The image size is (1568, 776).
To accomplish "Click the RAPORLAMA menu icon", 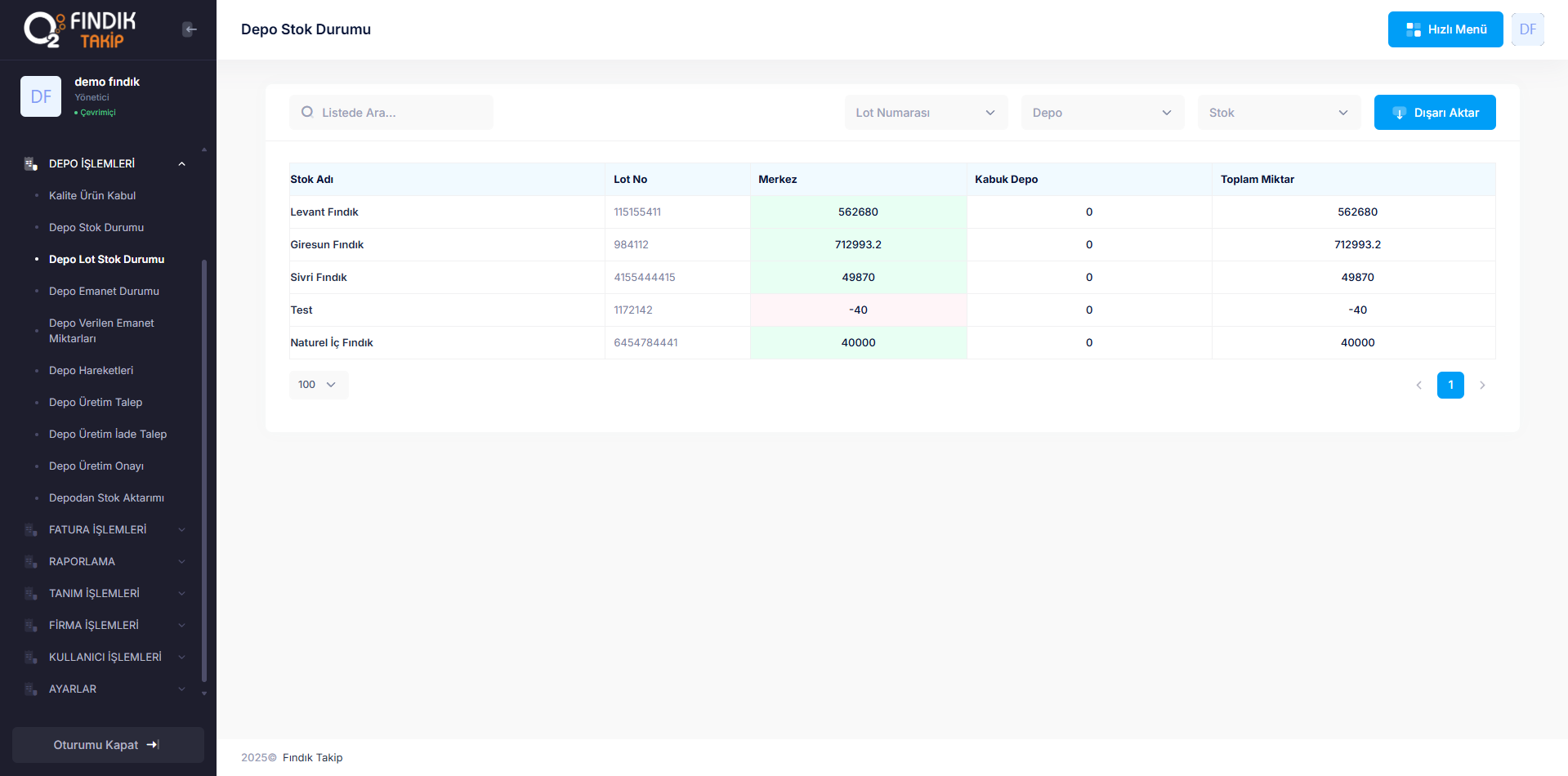I will tap(31, 562).
